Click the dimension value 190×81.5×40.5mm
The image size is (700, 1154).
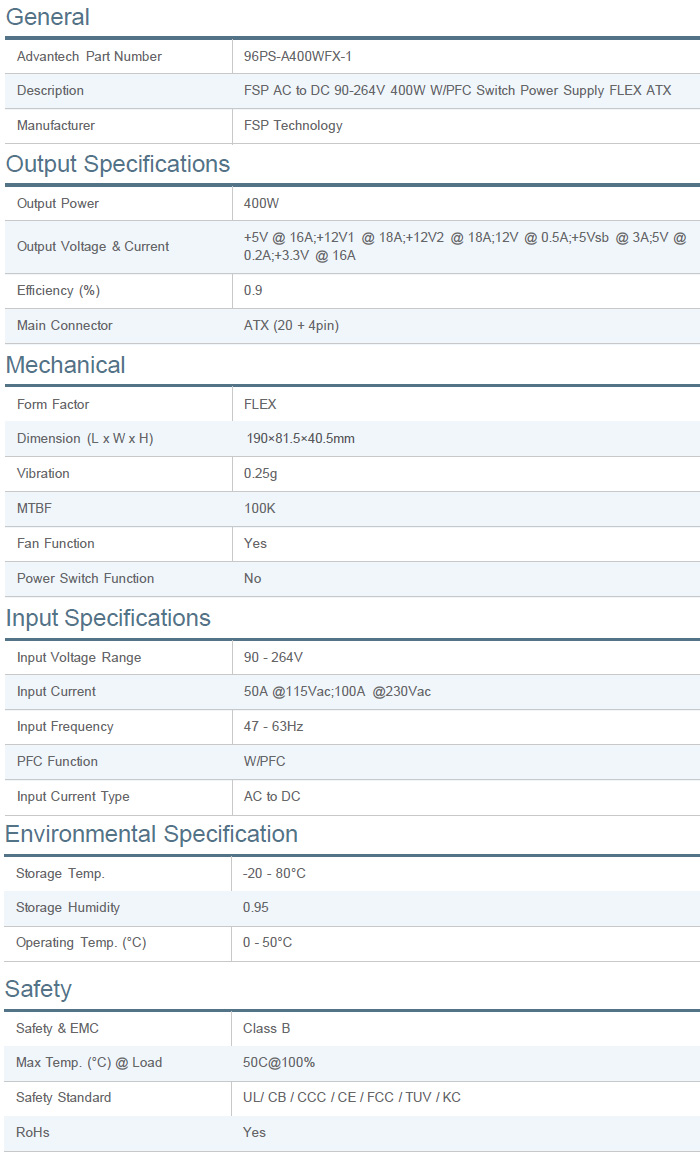coord(301,439)
